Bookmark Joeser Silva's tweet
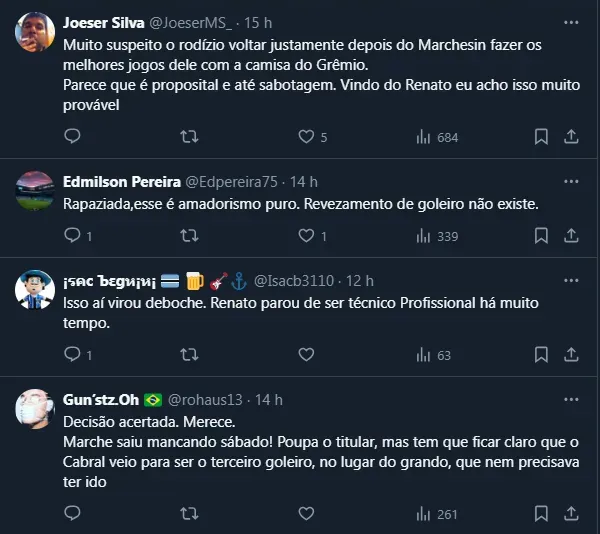Image resolution: width=600 pixels, height=534 pixels. pos(541,136)
